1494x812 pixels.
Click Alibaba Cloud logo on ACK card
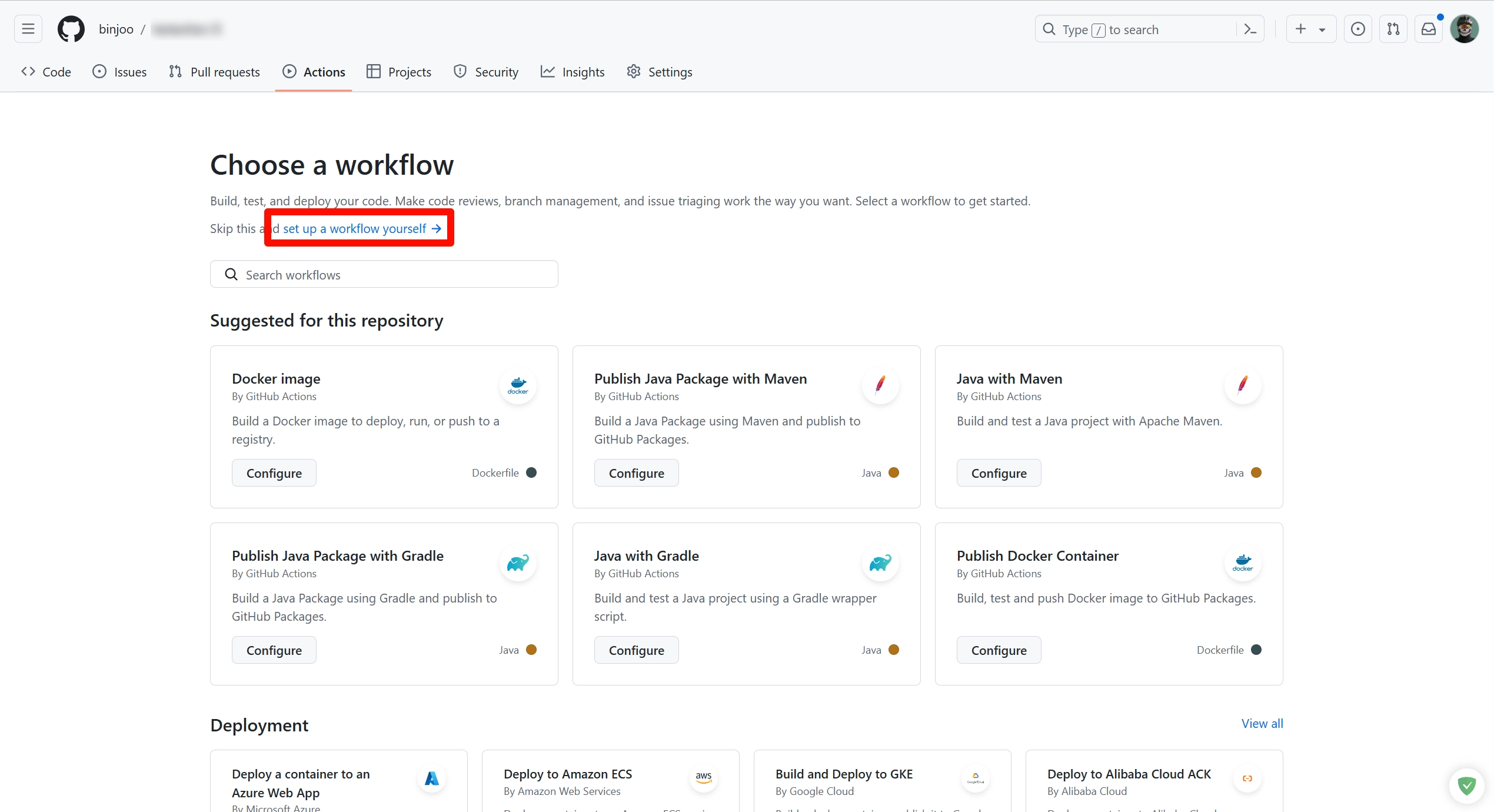pyautogui.click(x=1247, y=778)
